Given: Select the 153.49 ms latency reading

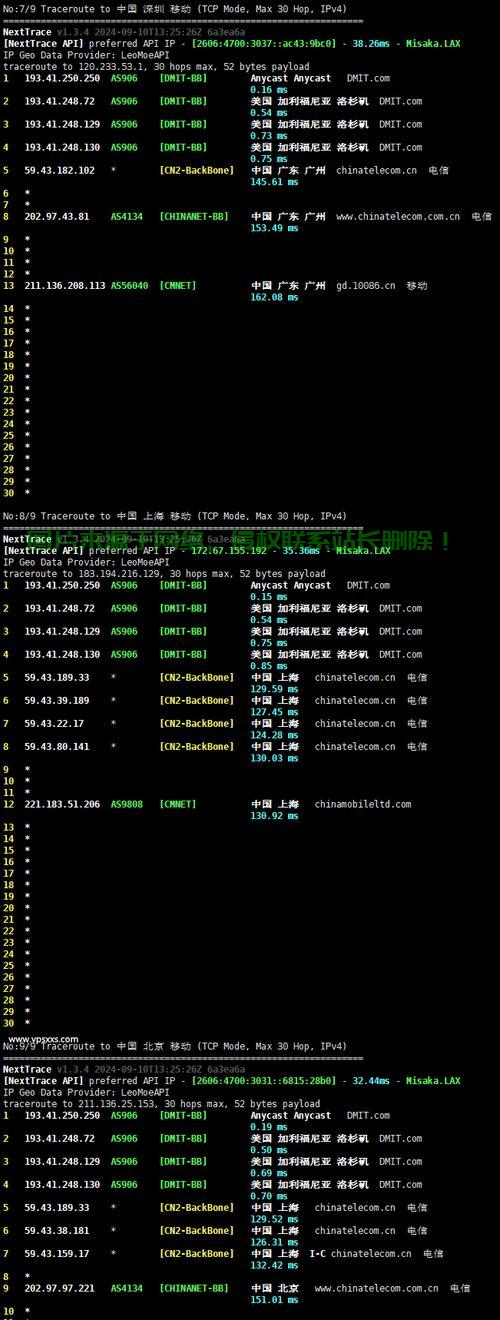Looking at the screenshot, I should point(274,228).
